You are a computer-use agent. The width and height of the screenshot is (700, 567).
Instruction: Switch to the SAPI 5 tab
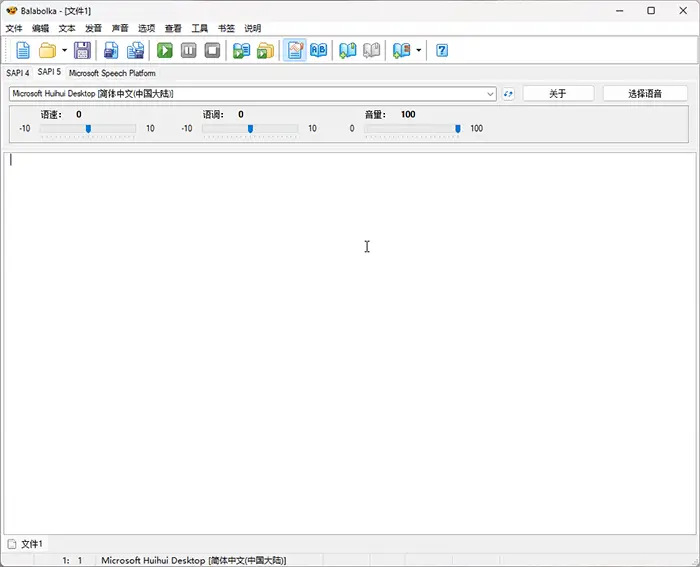[x=49, y=72]
